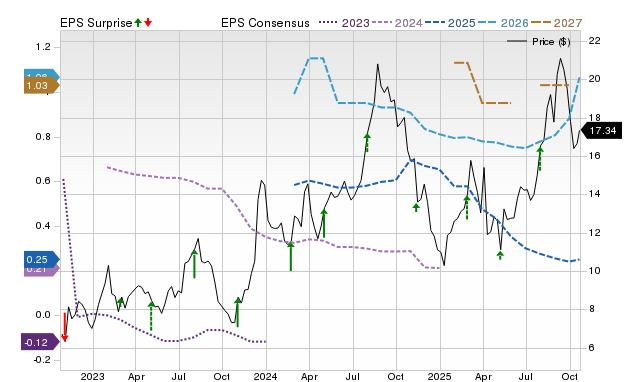Viewport: 640px width, 382px height.
Task: Click the green surprise arrow near August 2025
Action: [540, 159]
